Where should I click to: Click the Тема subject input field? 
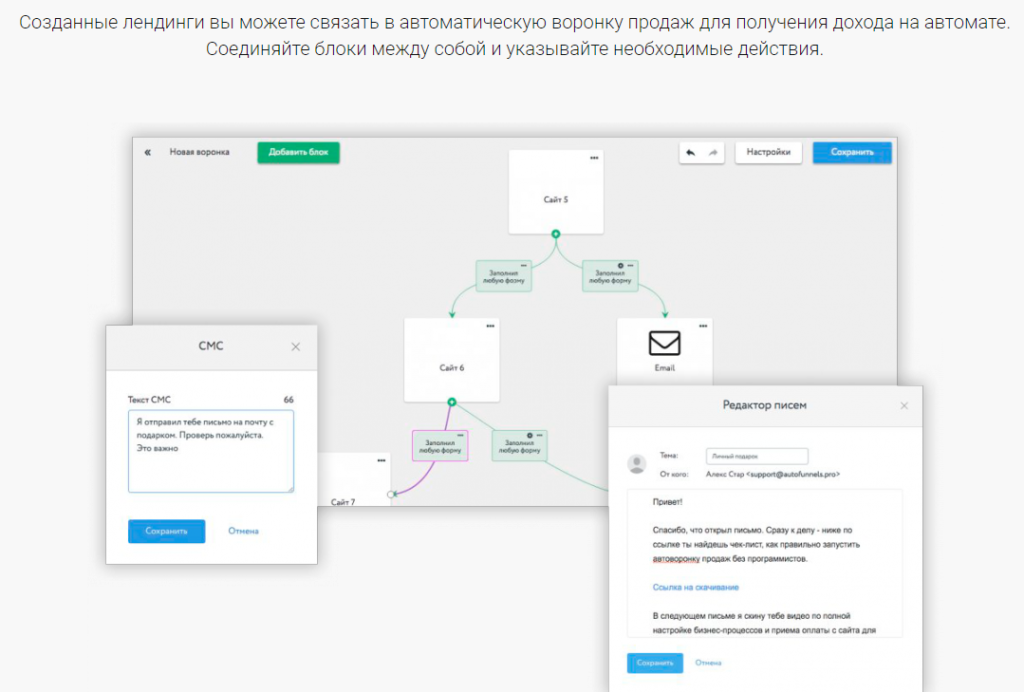[x=742, y=456]
